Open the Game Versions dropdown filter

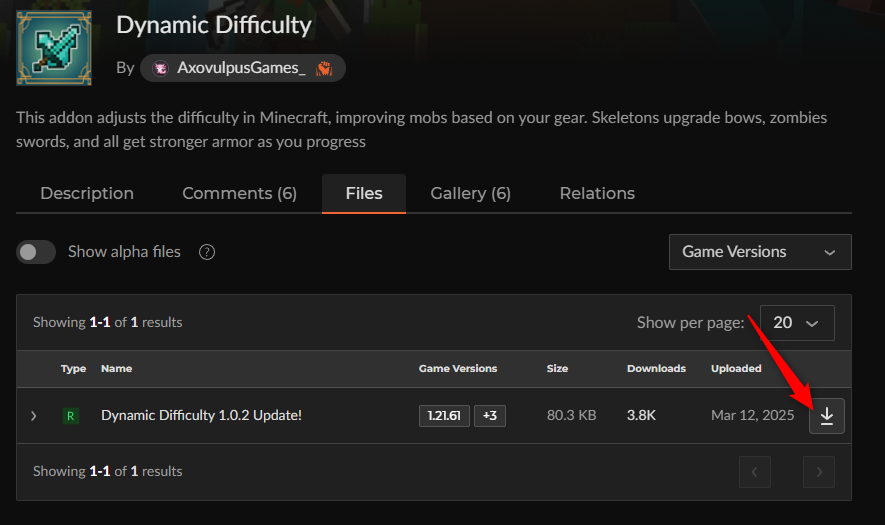pyautogui.click(x=760, y=252)
